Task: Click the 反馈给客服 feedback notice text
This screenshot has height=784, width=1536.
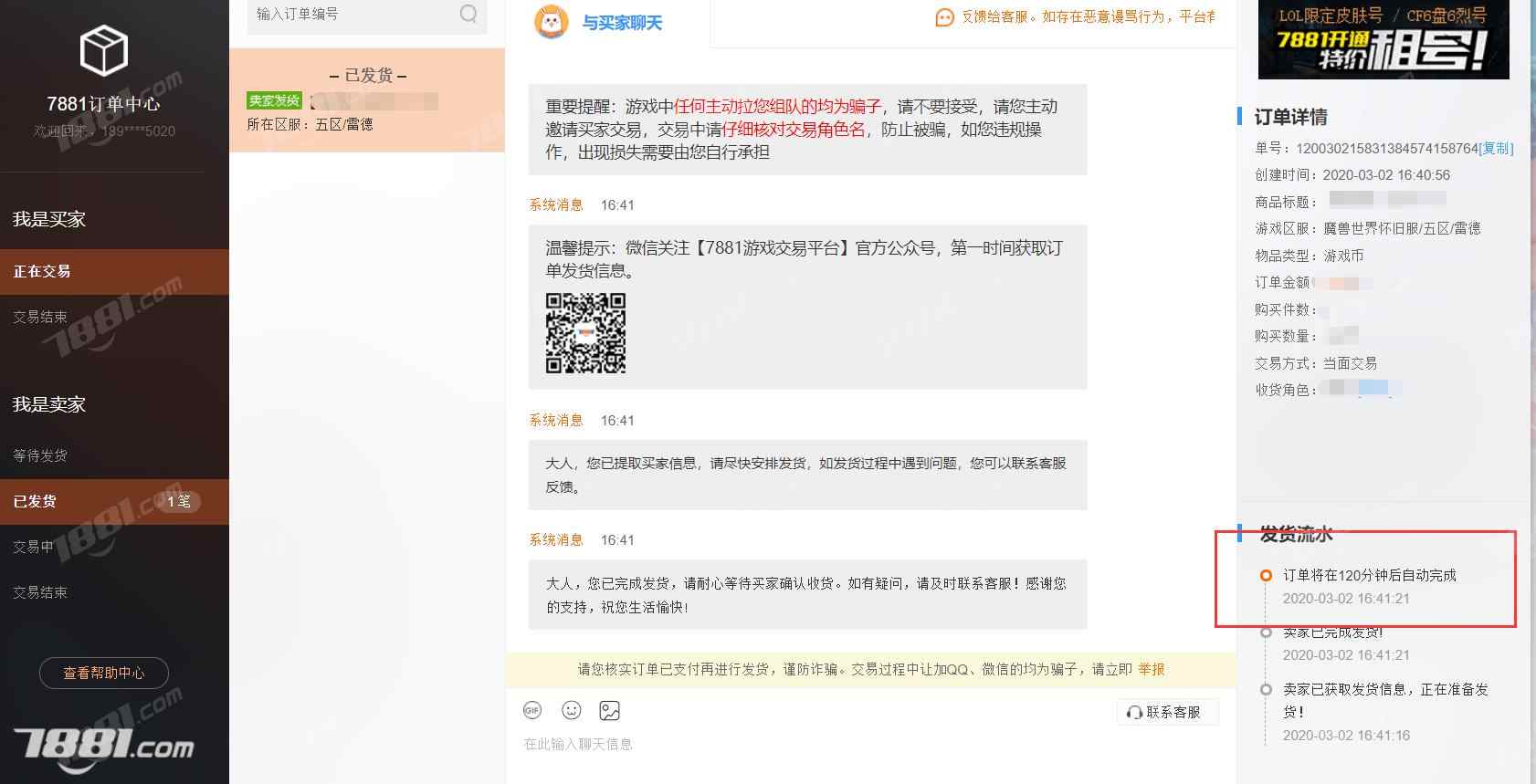Action: (1088, 17)
